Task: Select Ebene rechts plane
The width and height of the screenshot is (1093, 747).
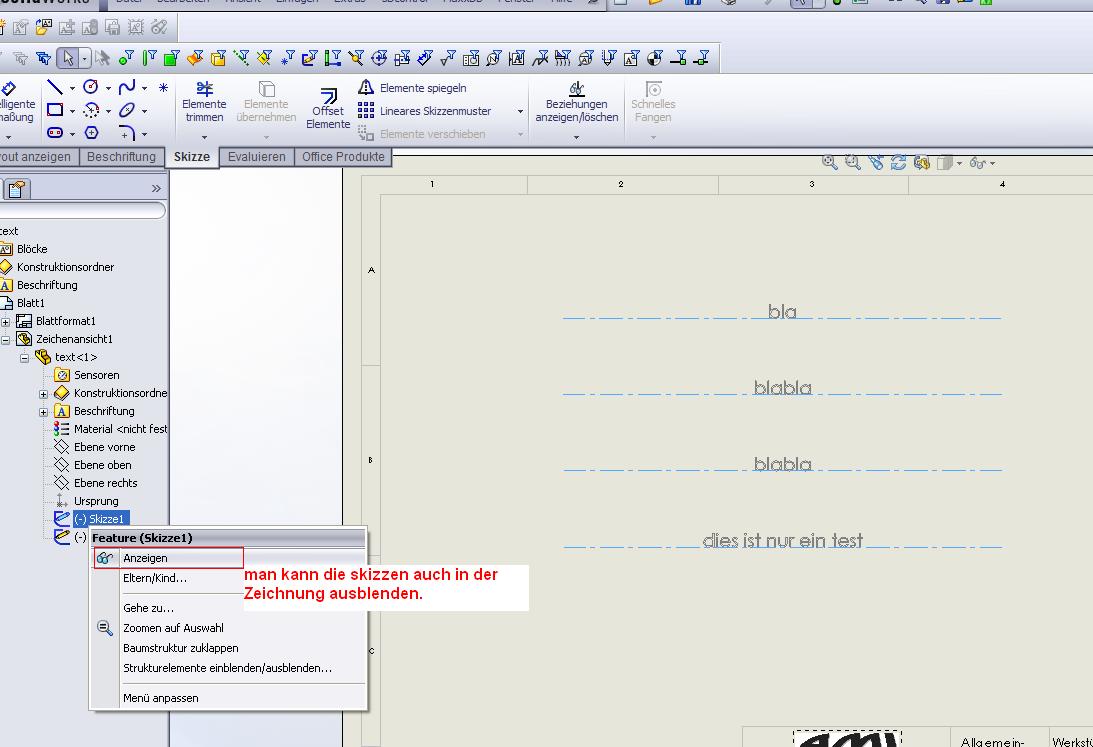Action: (105, 484)
